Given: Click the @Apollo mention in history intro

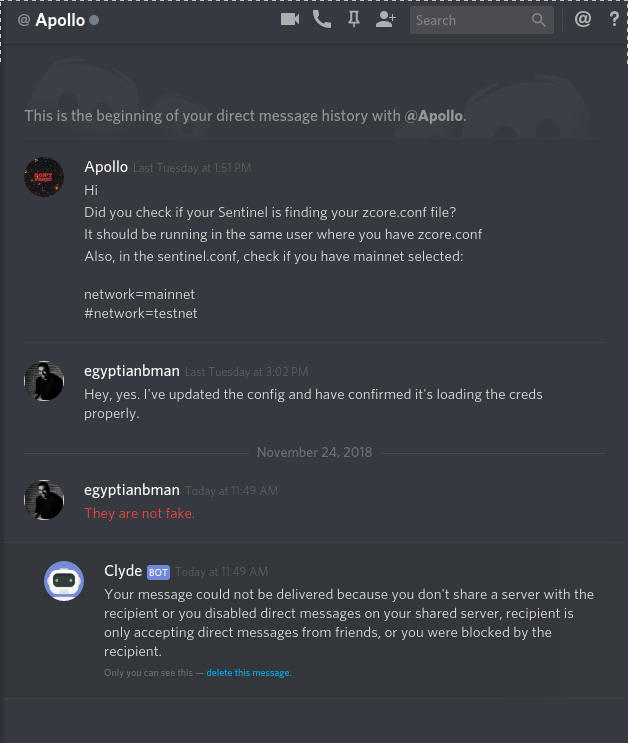Looking at the screenshot, I should click(433, 116).
